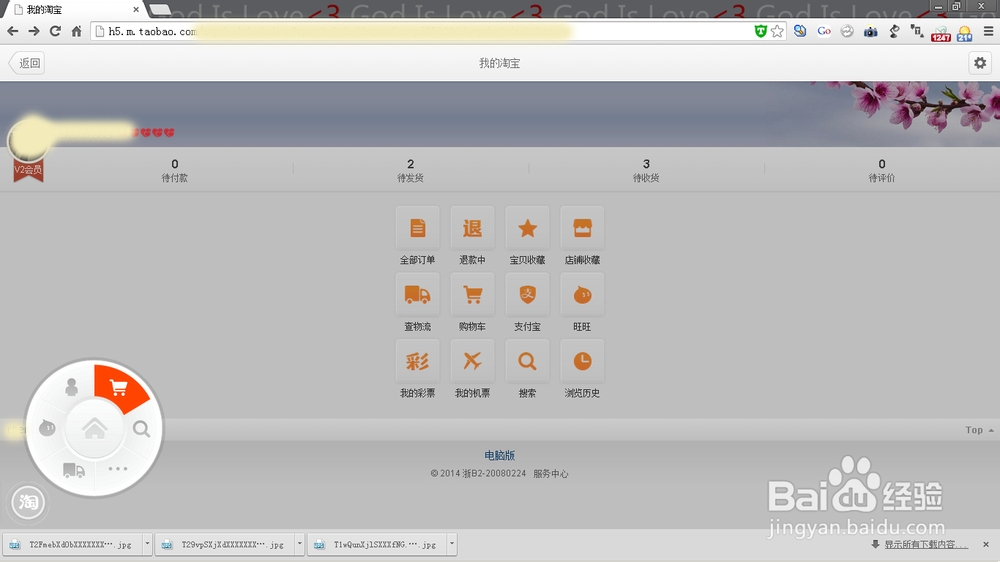
Task: Open 店铺收藏 shop favorites icon
Action: [582, 228]
